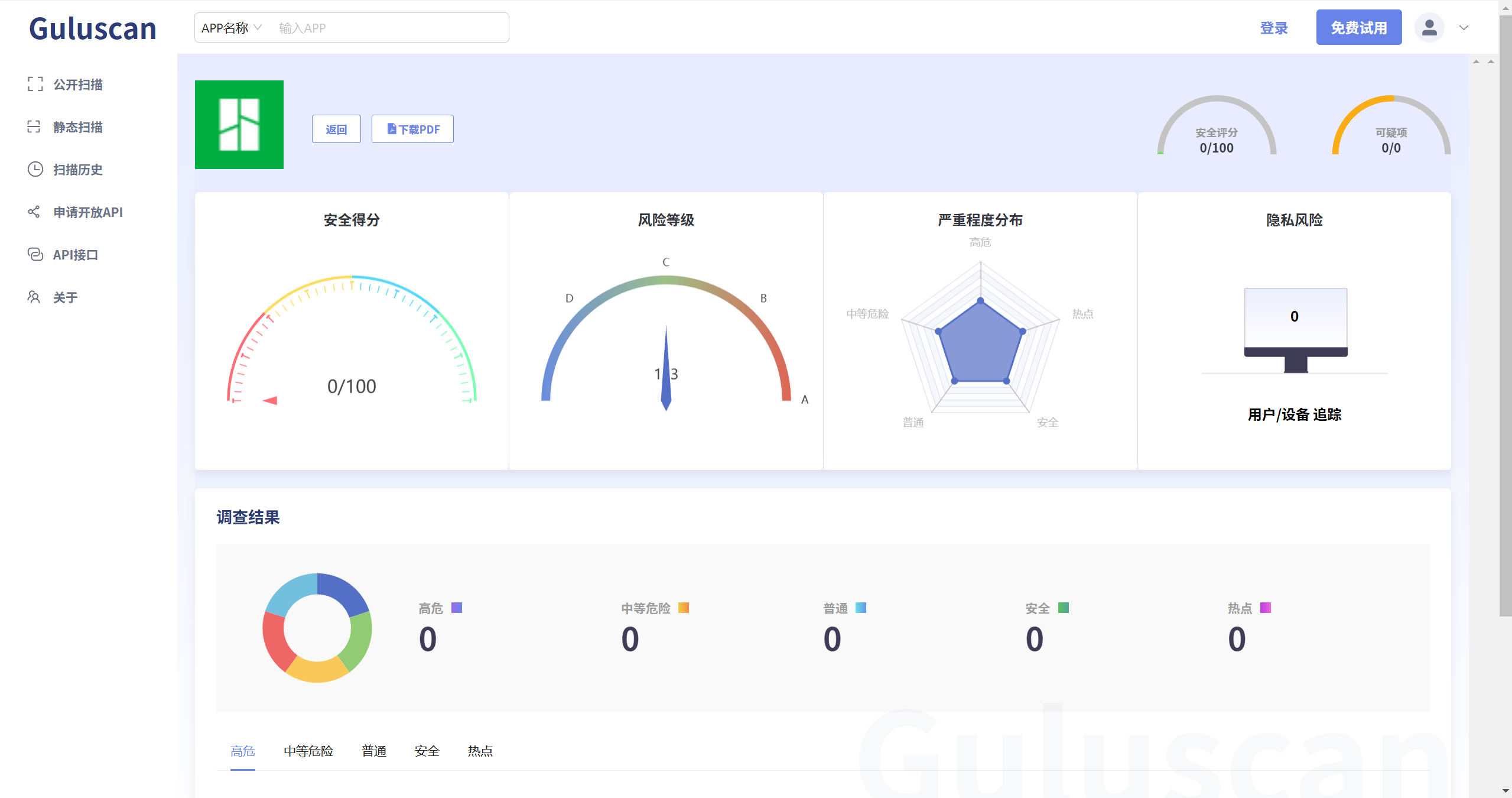Click the user avatar icon
Screen dimensions: 1512x798
click(x=1429, y=28)
